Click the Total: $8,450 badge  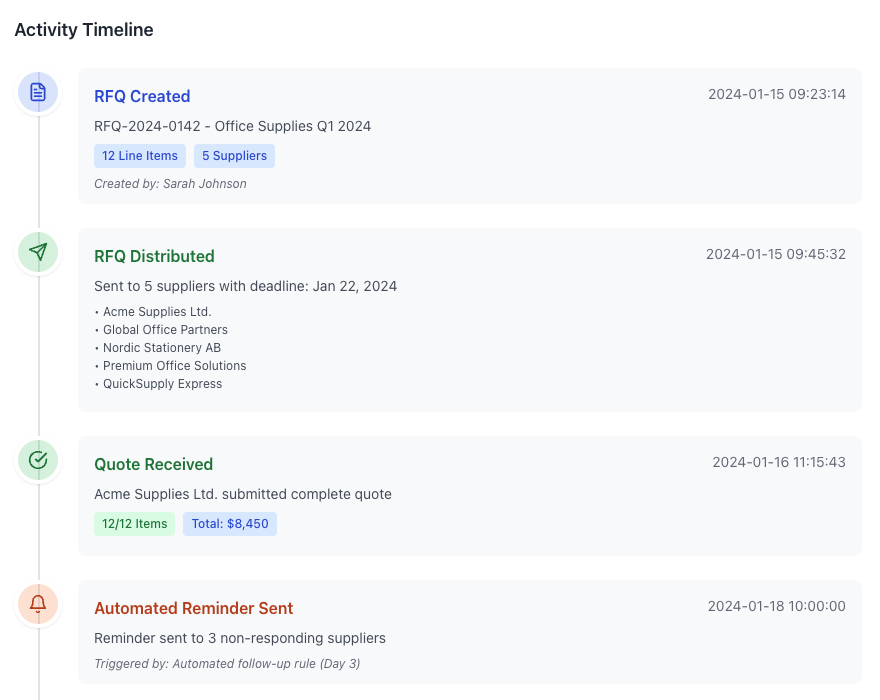point(230,524)
